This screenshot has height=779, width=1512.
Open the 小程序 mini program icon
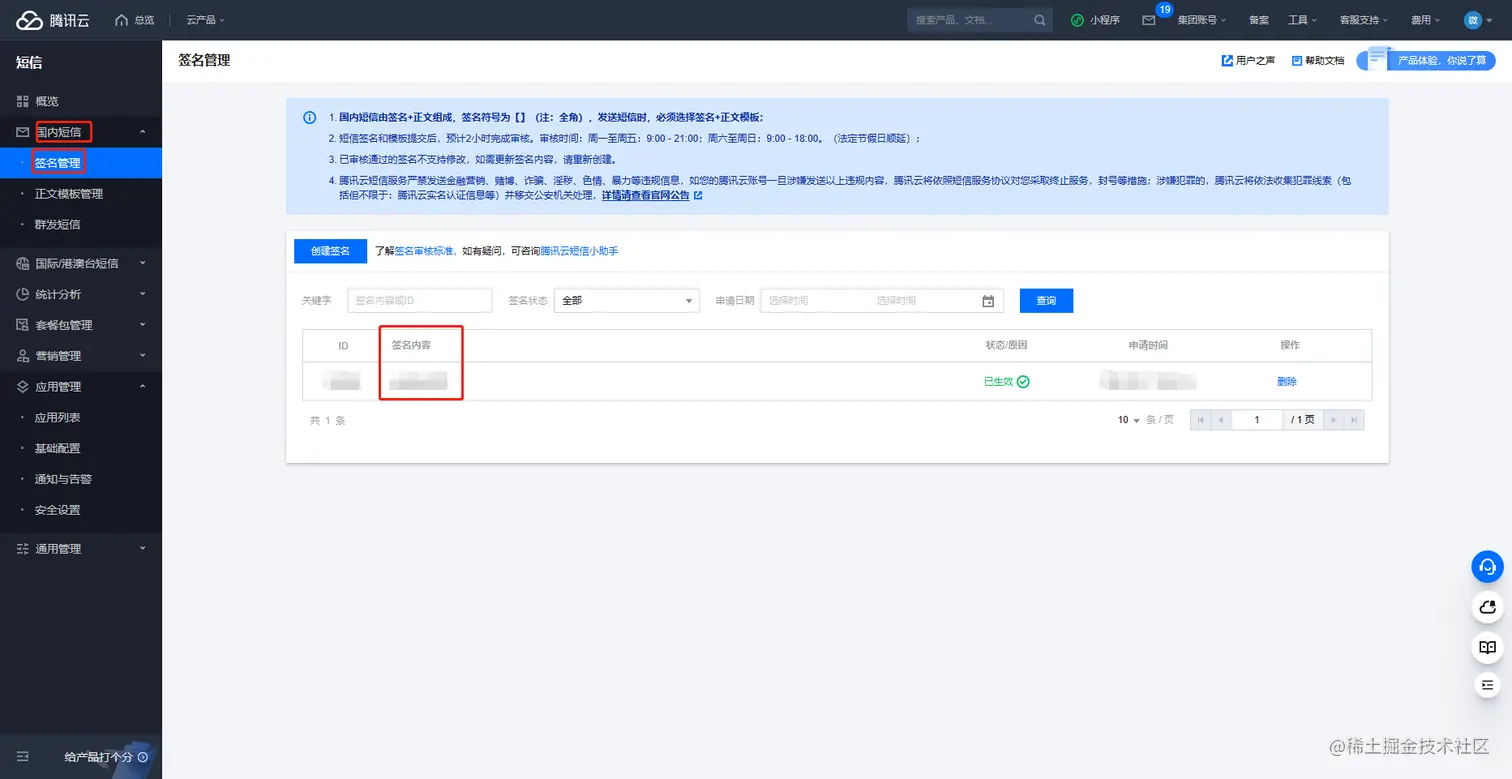click(1077, 20)
